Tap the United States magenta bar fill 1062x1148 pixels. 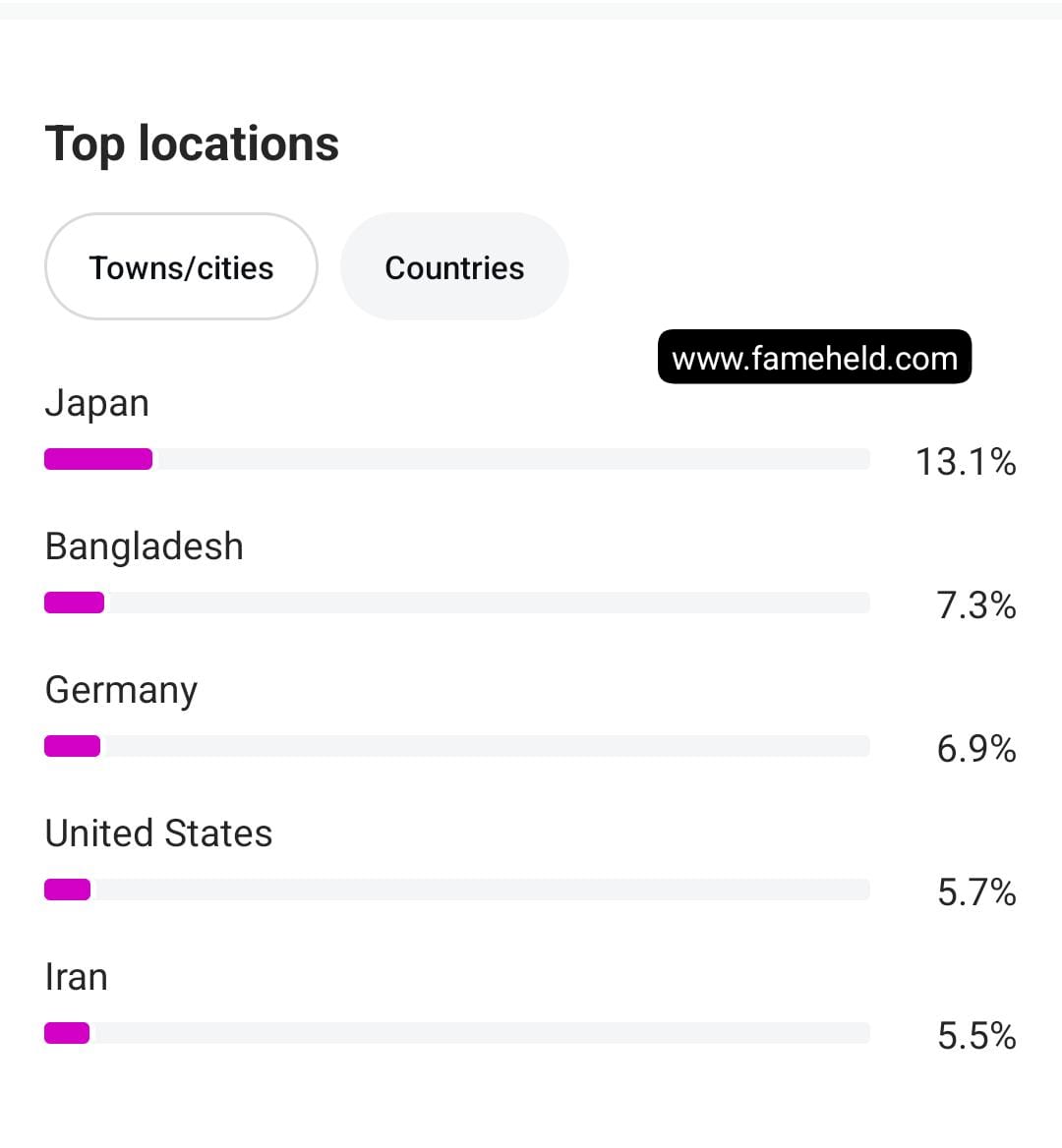coord(67,890)
